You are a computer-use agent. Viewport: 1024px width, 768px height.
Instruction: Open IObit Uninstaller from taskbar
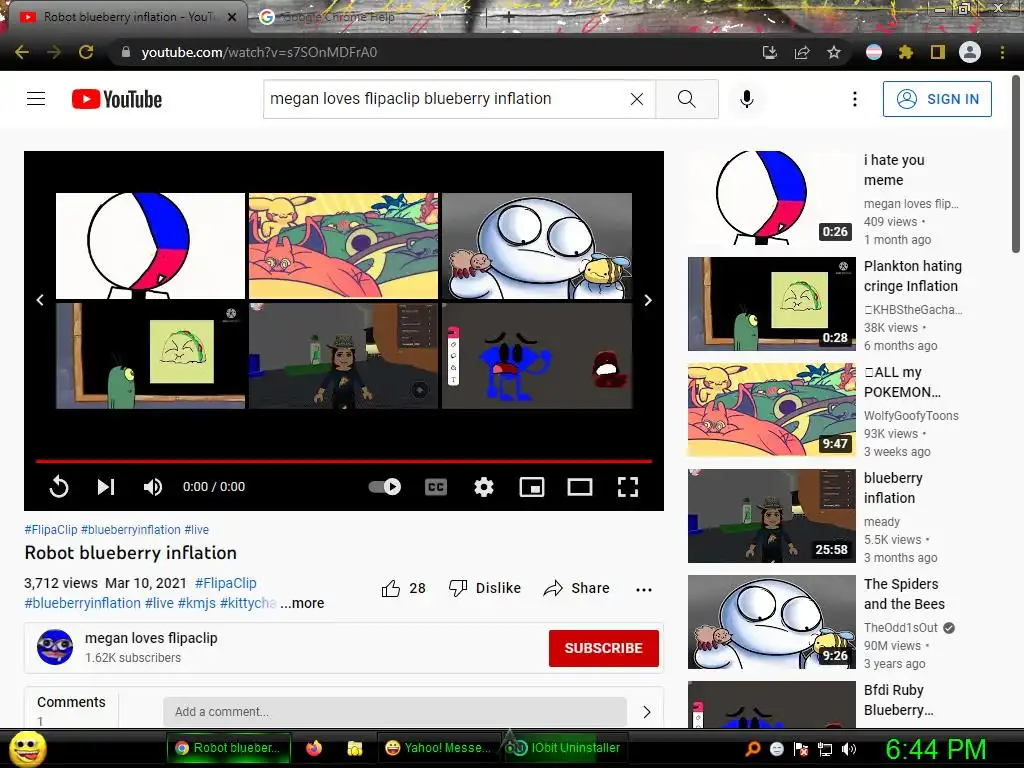pos(566,748)
